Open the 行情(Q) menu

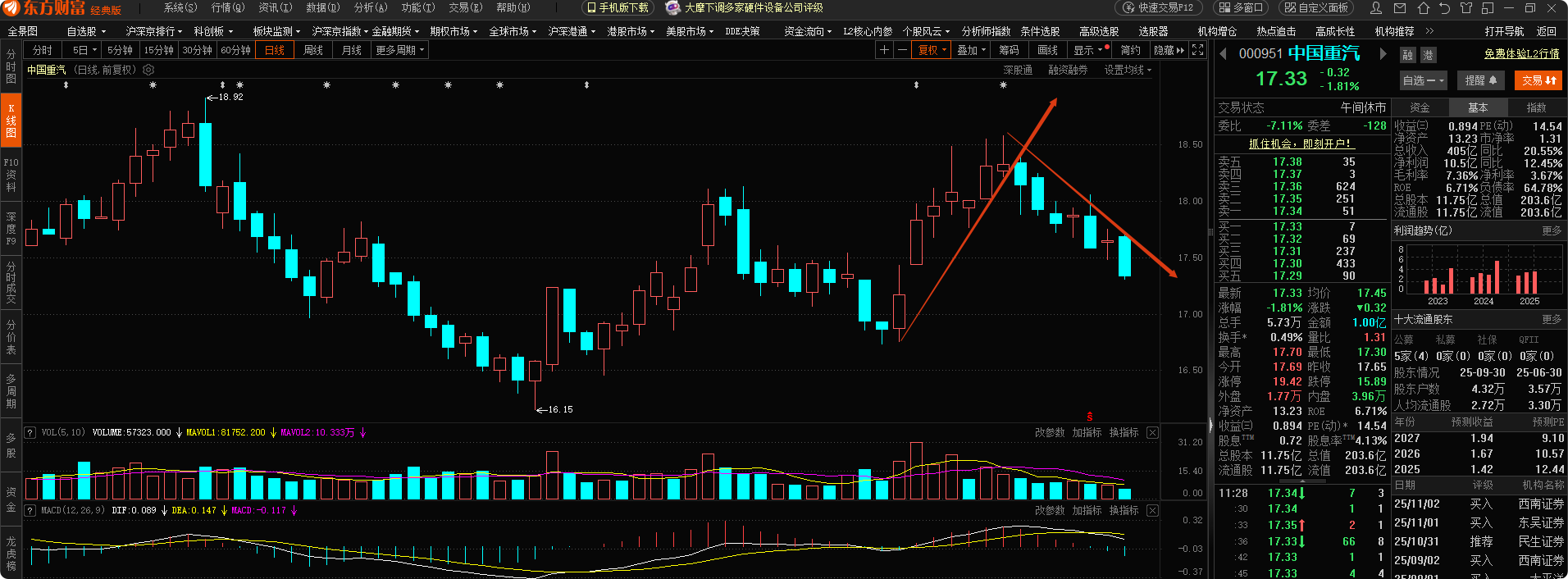(228, 7)
